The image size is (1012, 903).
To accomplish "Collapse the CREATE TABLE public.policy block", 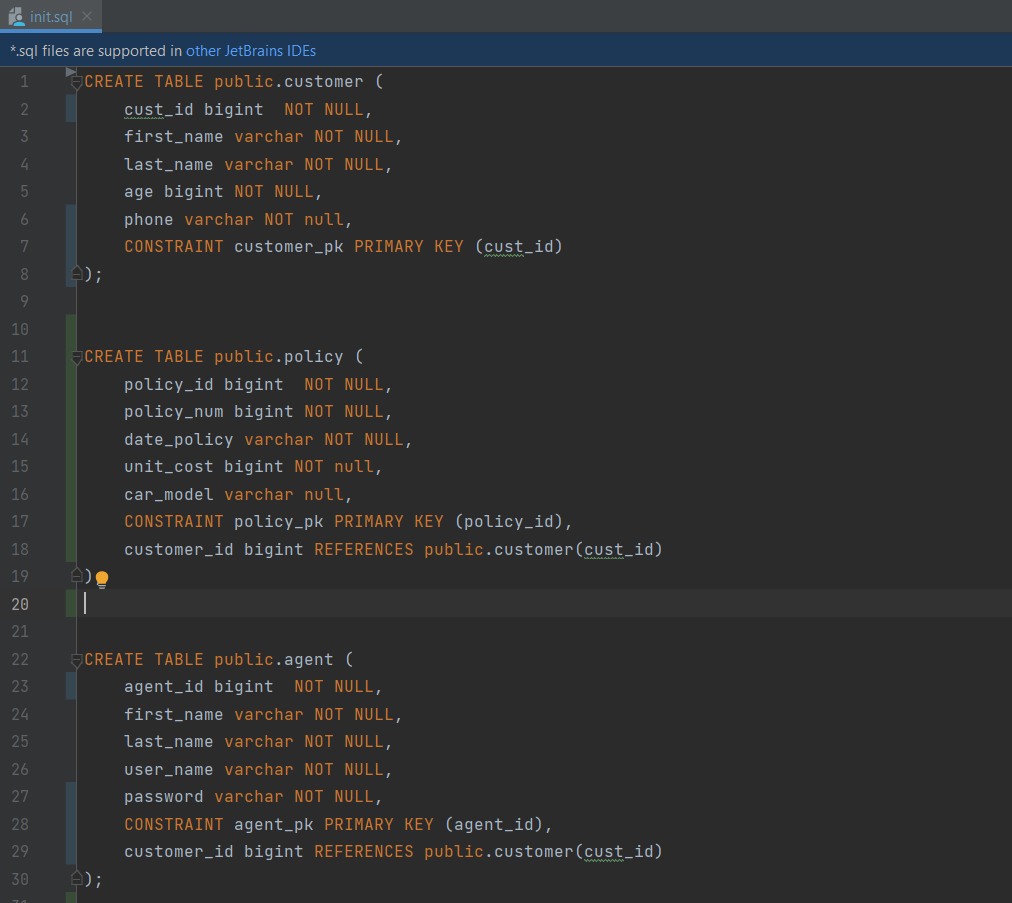I will [76, 357].
